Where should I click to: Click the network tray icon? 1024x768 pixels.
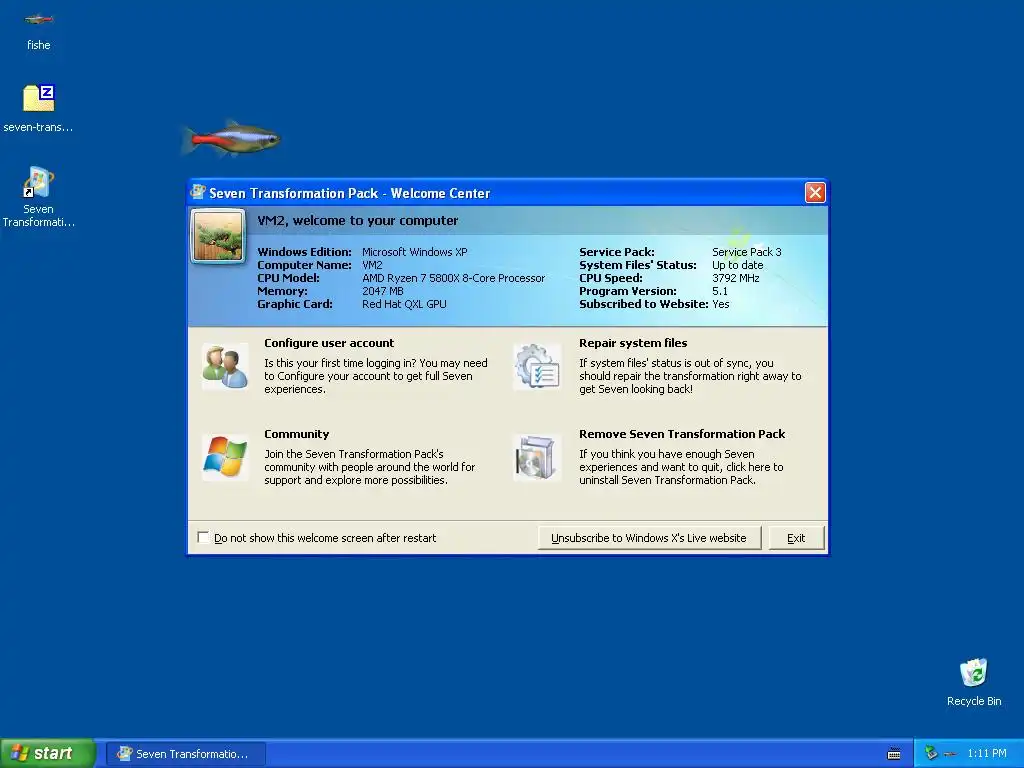[x=931, y=753]
